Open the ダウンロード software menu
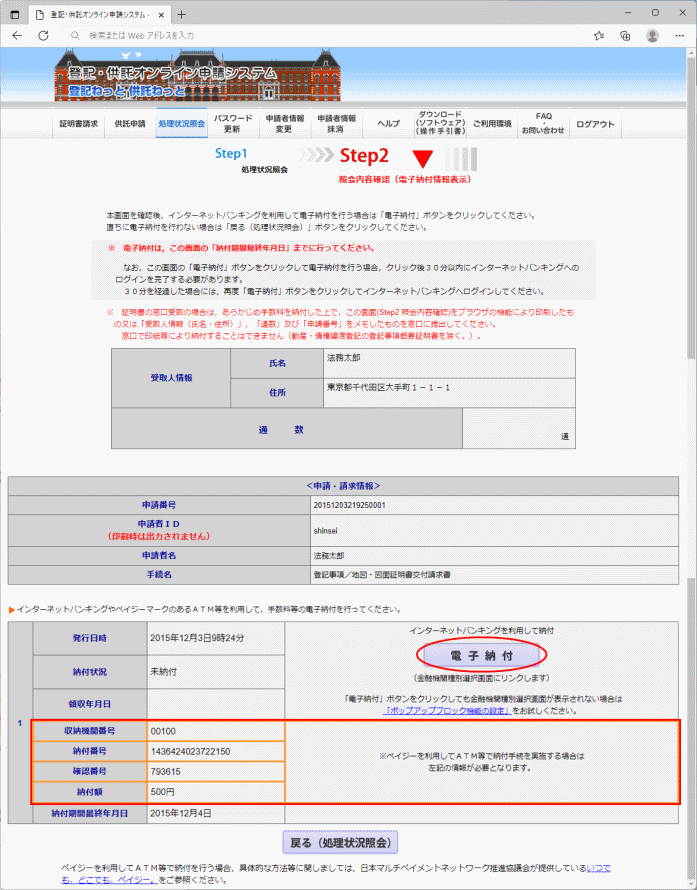 (440, 123)
